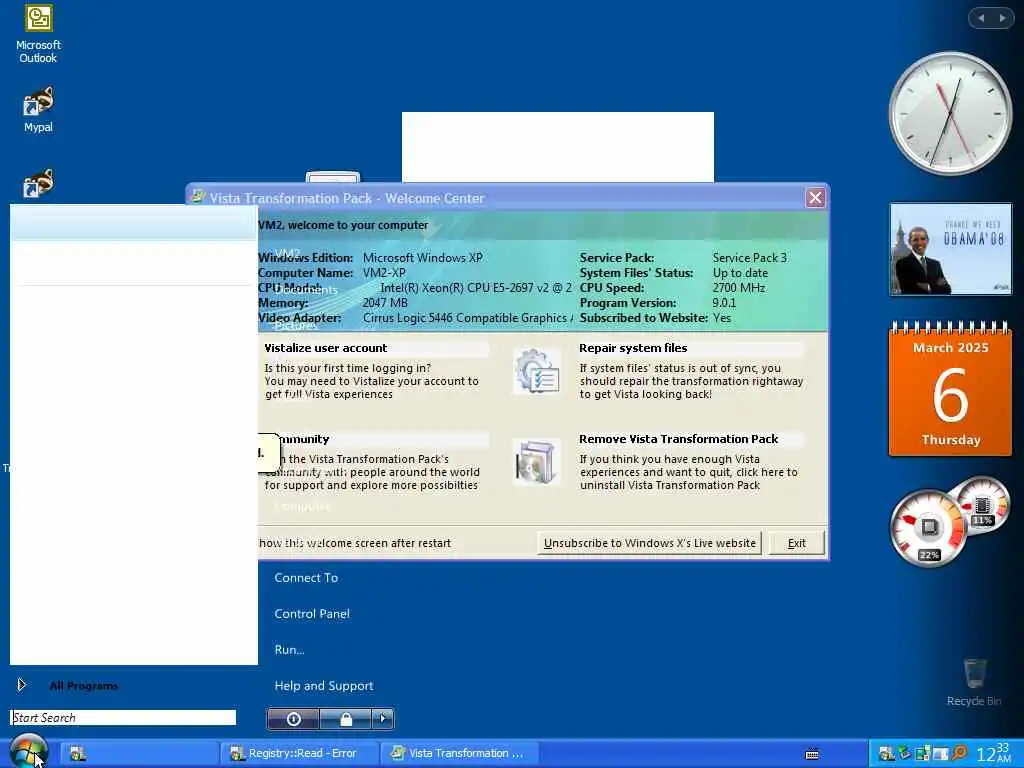Click the Windows Start orb
The image size is (1024, 768).
tap(28, 751)
